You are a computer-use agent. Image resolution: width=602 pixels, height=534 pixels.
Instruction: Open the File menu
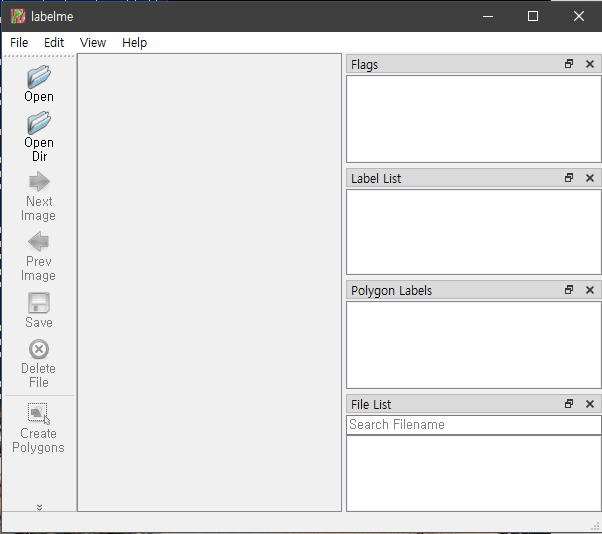pyautogui.click(x=19, y=43)
